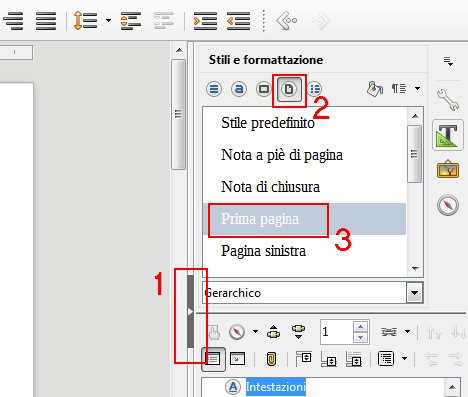
Task: Click the Navigator previous element icon
Action: pos(273,332)
